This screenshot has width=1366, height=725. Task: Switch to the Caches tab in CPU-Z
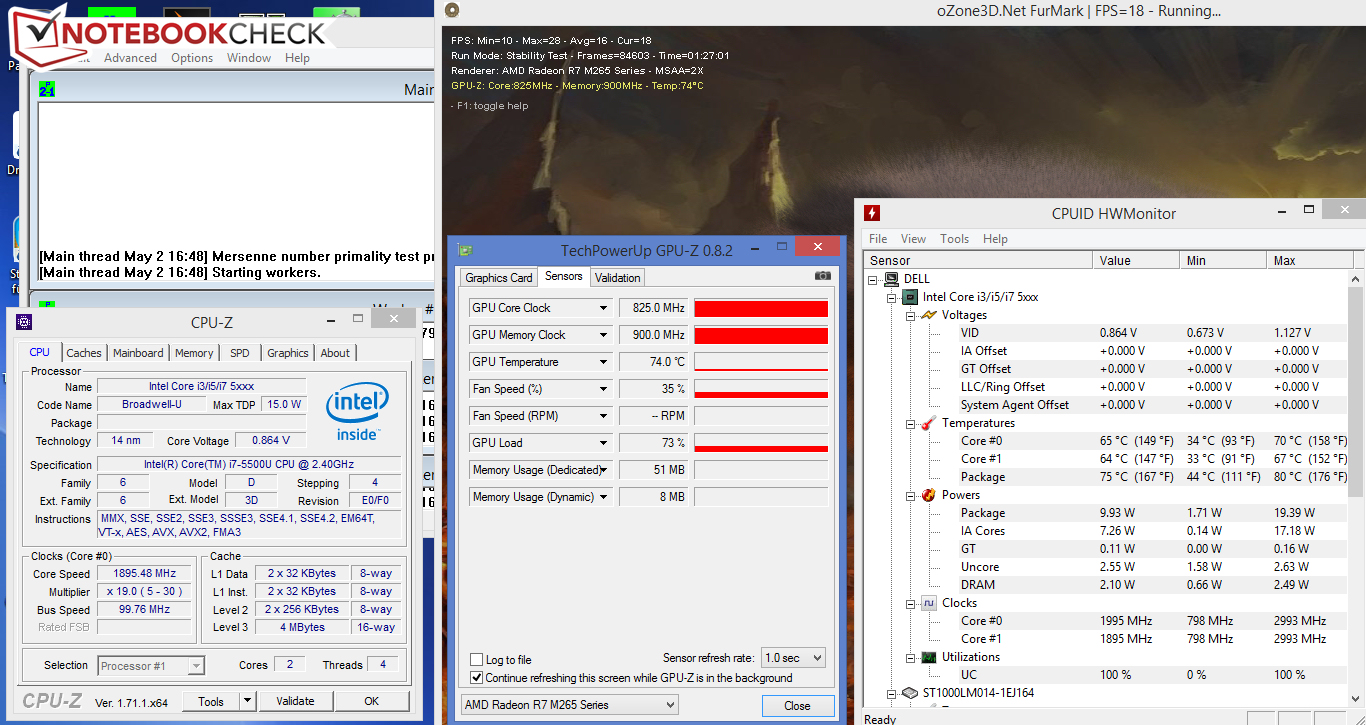click(x=84, y=353)
